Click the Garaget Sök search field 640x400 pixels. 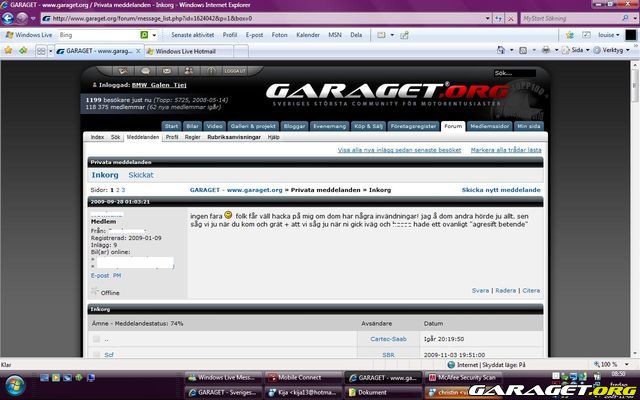515,73
